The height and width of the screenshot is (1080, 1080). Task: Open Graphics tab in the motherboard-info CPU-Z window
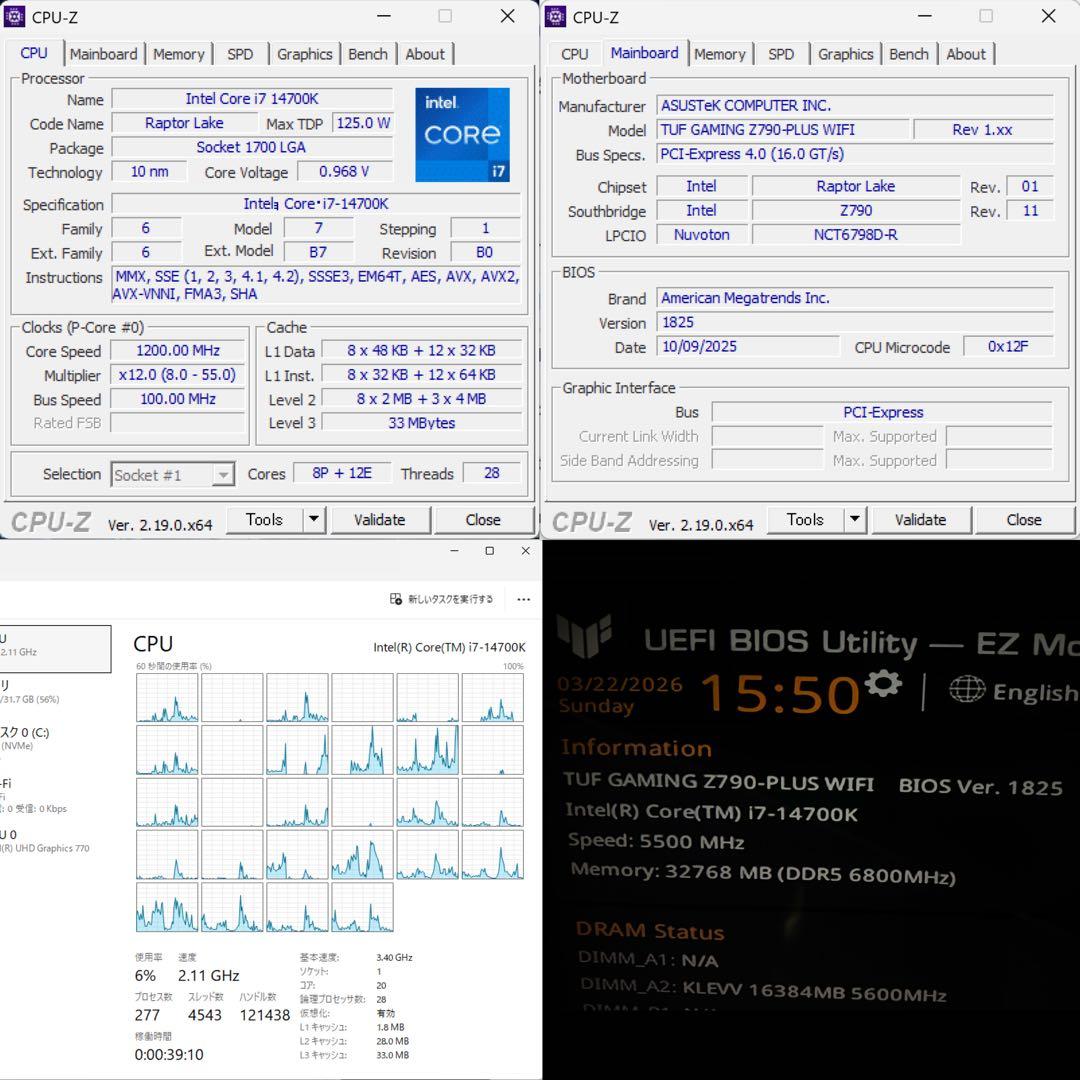pos(845,54)
